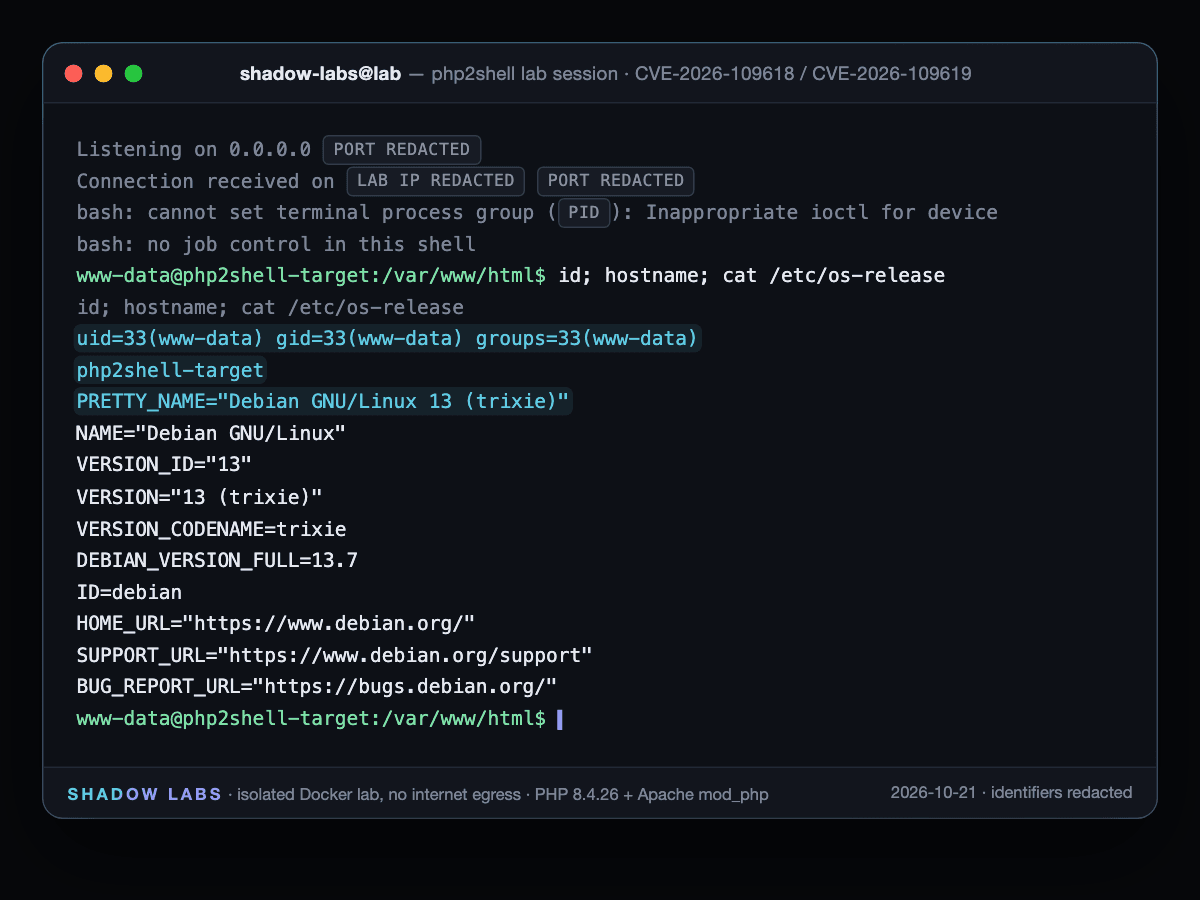The image size is (1200, 900).
Task: Click the VERSION_ID="13" line
Action: 164,465
